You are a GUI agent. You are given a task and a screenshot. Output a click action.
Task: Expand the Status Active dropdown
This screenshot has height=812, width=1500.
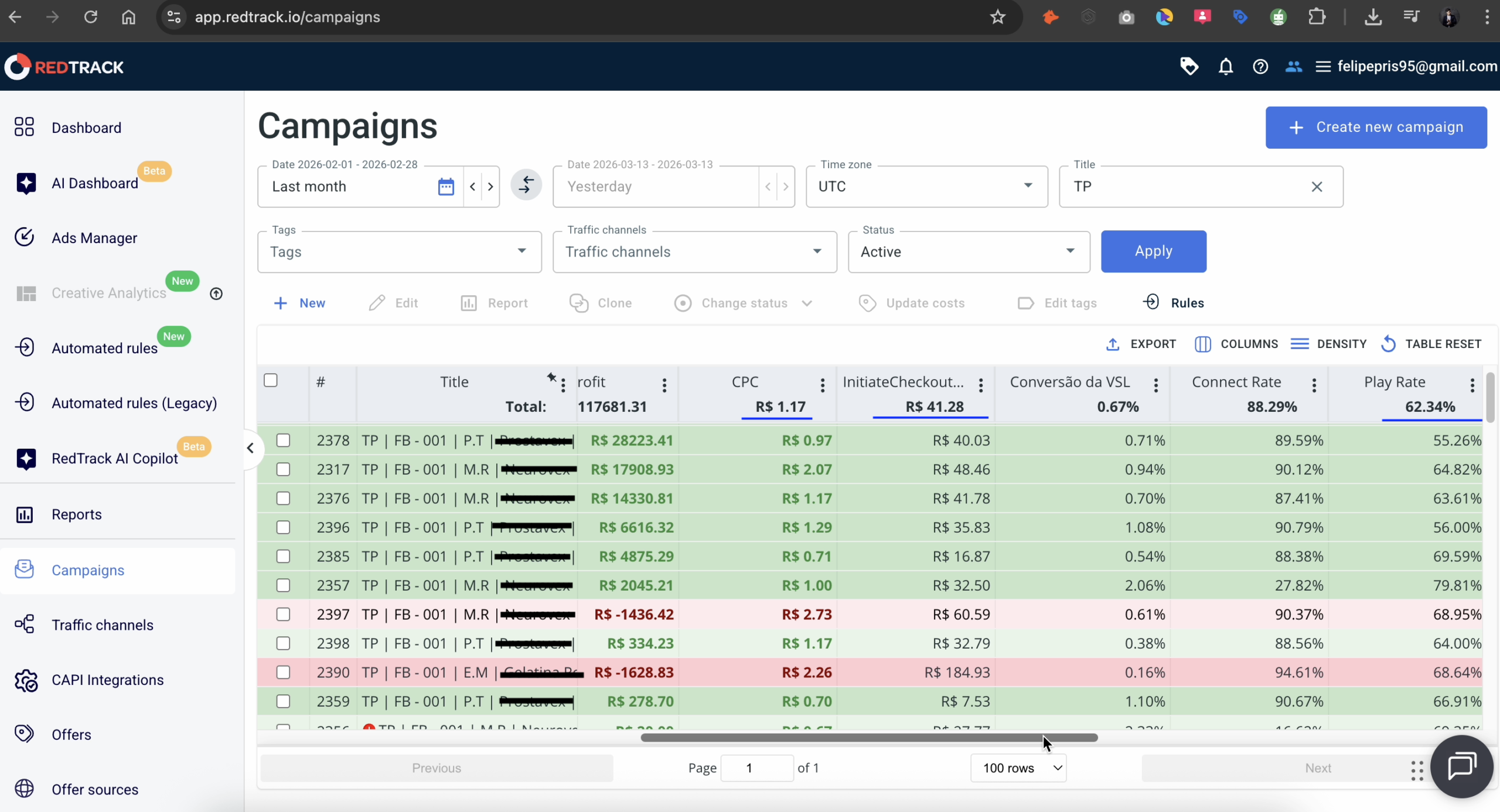click(968, 252)
